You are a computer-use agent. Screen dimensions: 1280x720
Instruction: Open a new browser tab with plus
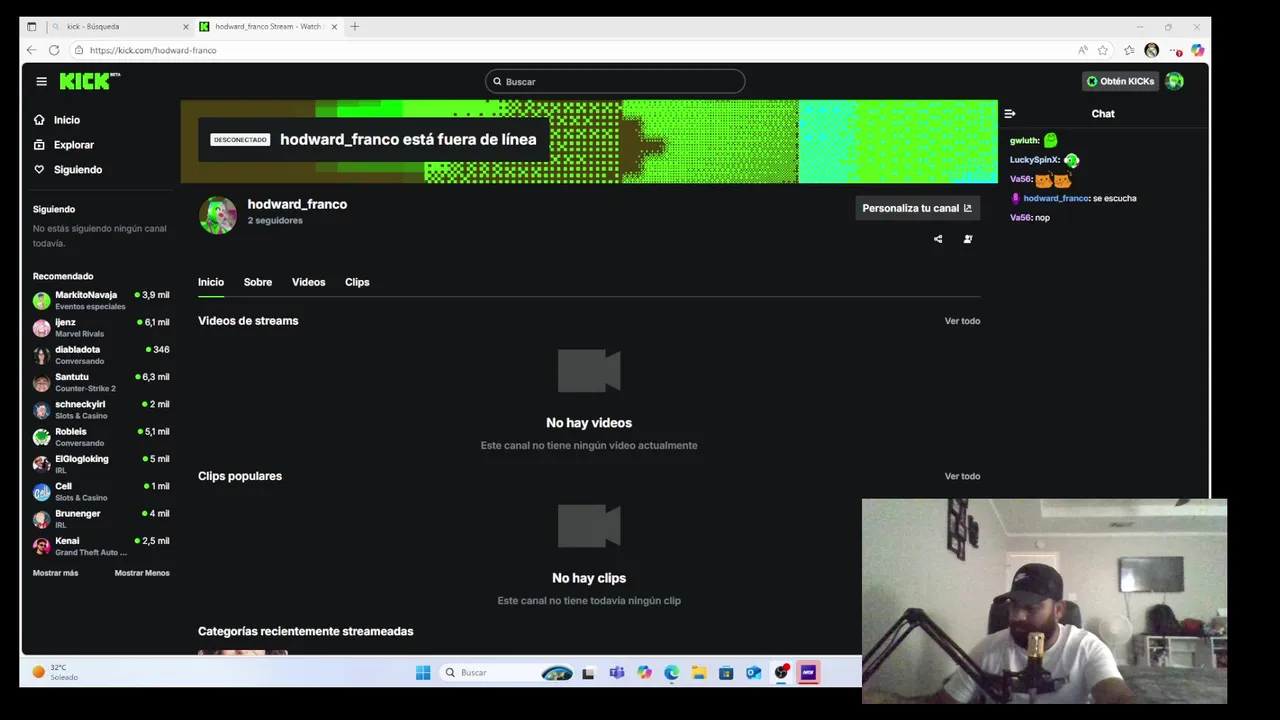(354, 27)
